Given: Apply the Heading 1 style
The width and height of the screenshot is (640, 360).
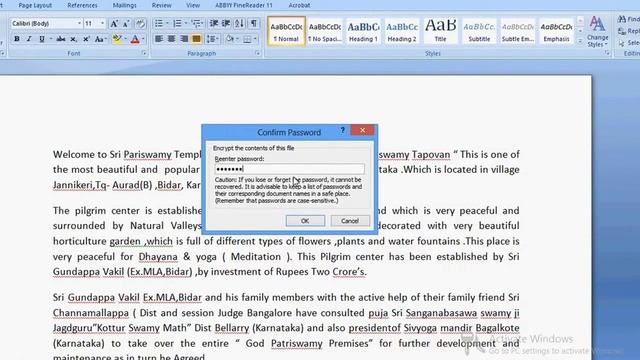Looking at the screenshot, I should coord(363,31).
